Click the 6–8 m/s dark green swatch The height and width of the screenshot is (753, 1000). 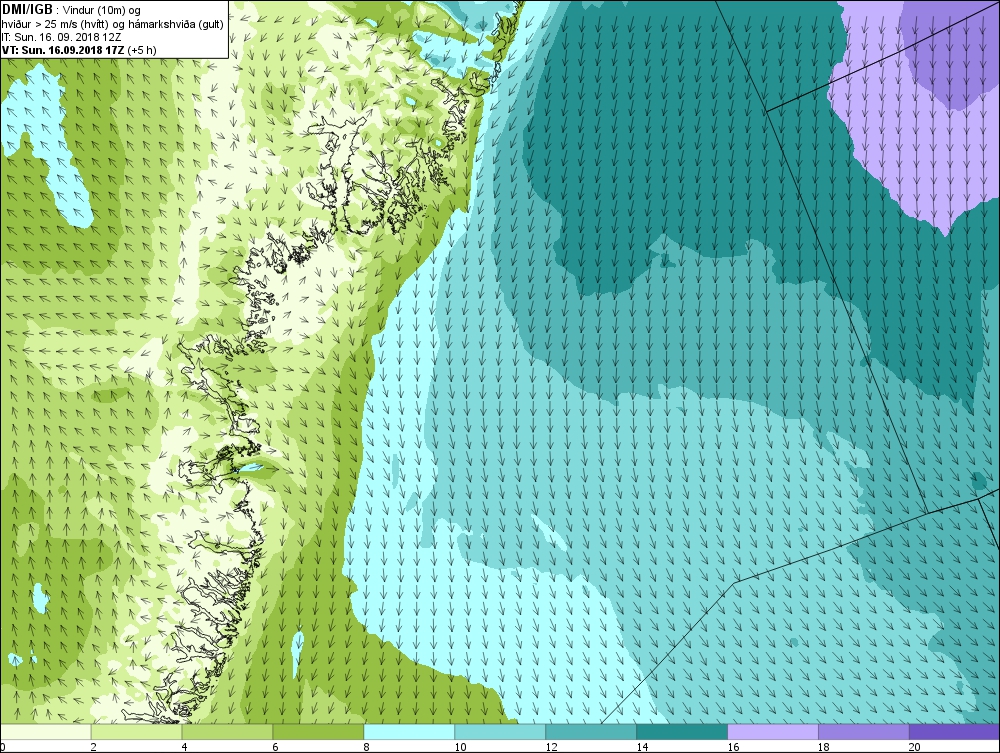point(318,732)
